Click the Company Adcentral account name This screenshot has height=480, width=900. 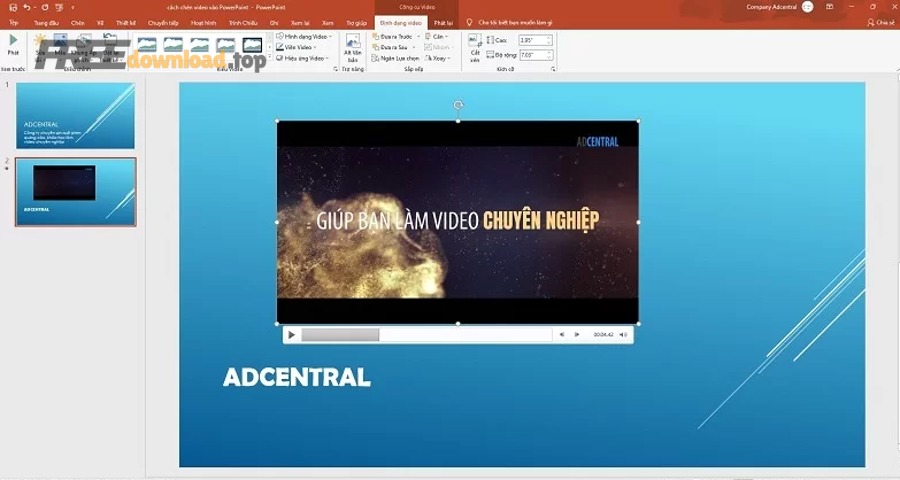click(x=771, y=7)
